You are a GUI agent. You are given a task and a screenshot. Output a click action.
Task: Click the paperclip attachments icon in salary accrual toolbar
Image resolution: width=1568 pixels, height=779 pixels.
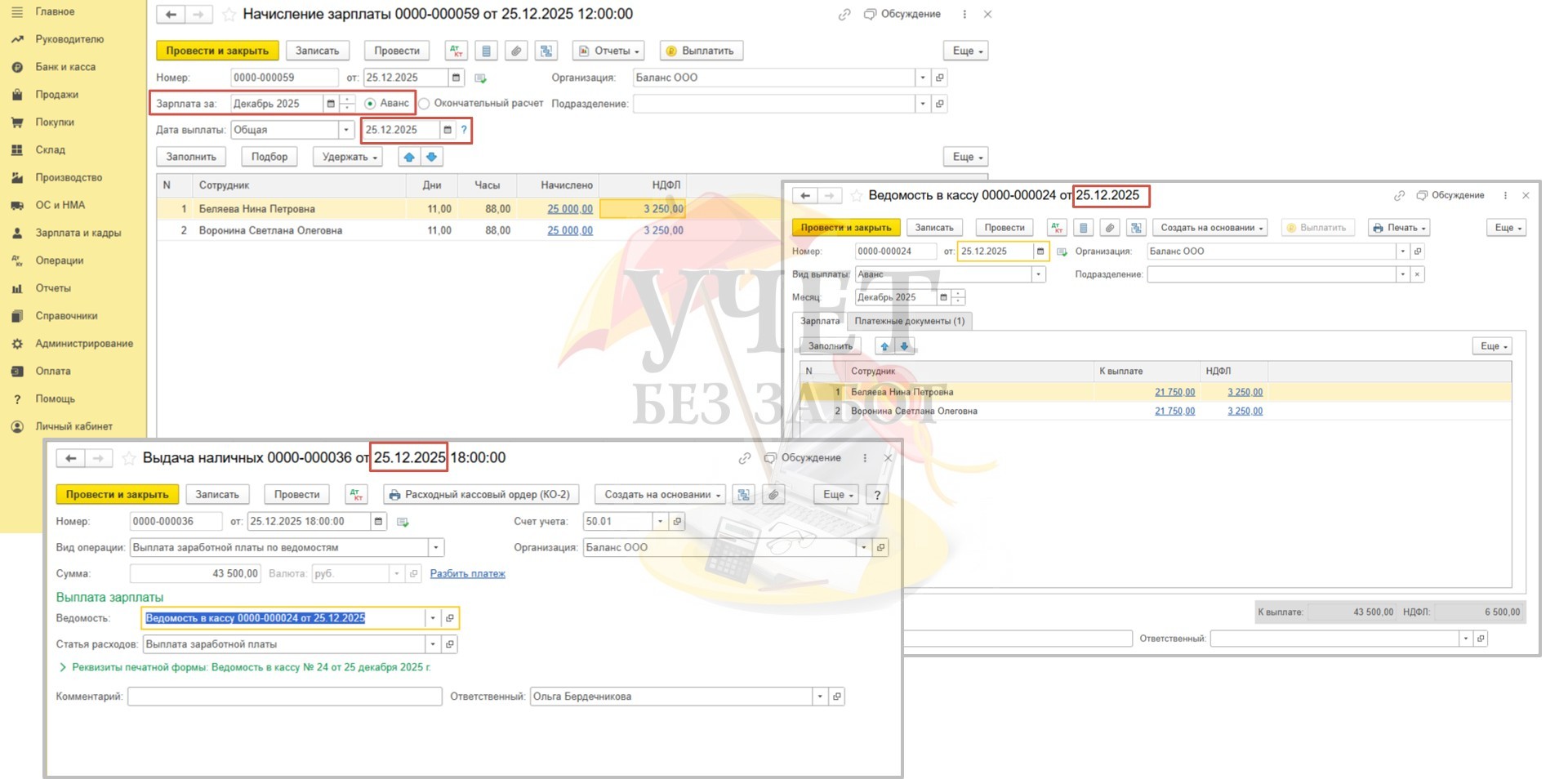point(516,51)
